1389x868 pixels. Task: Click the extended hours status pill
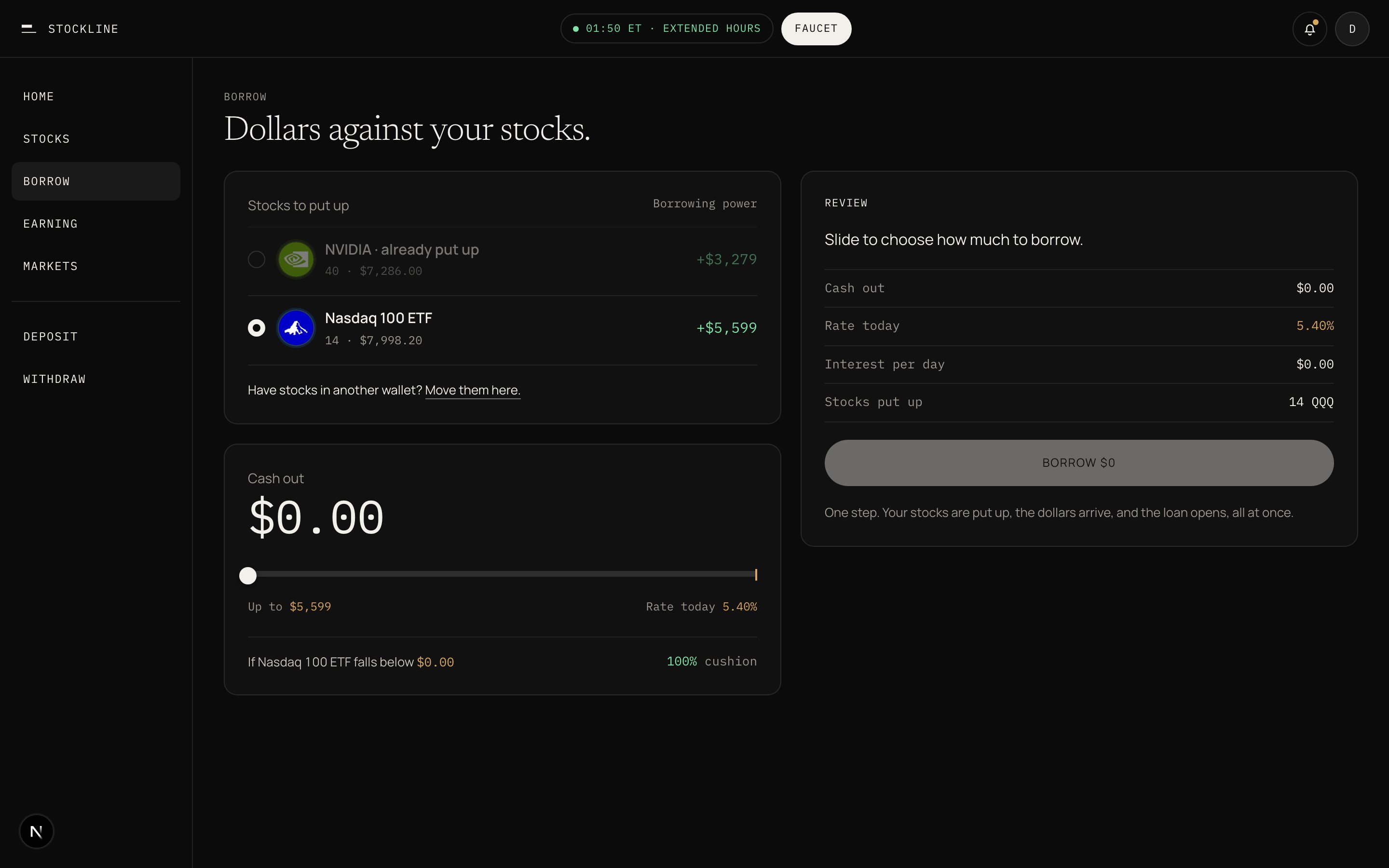(667, 29)
